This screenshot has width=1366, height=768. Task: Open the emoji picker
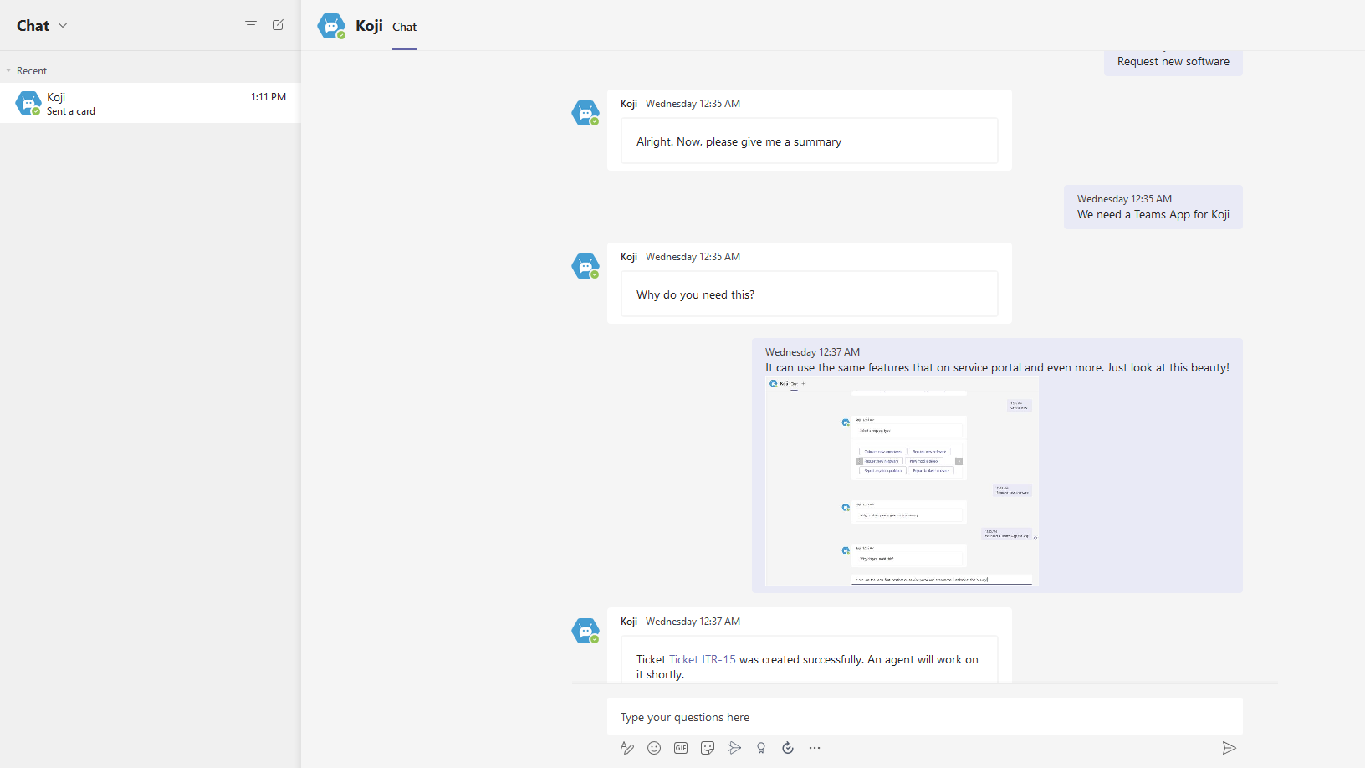pyautogui.click(x=654, y=748)
